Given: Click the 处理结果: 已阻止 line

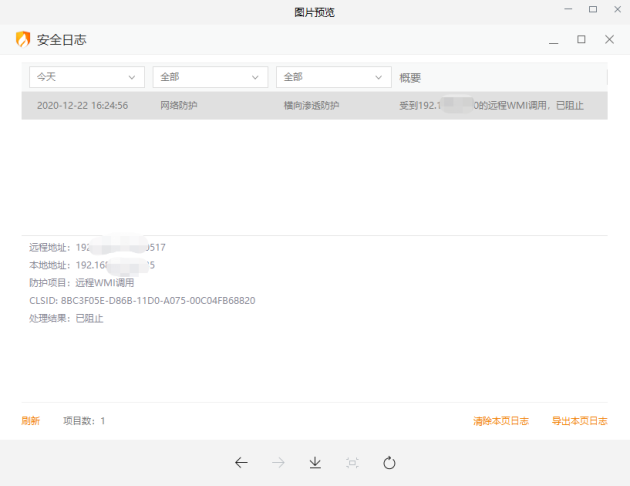Looking at the screenshot, I should 66,318.
